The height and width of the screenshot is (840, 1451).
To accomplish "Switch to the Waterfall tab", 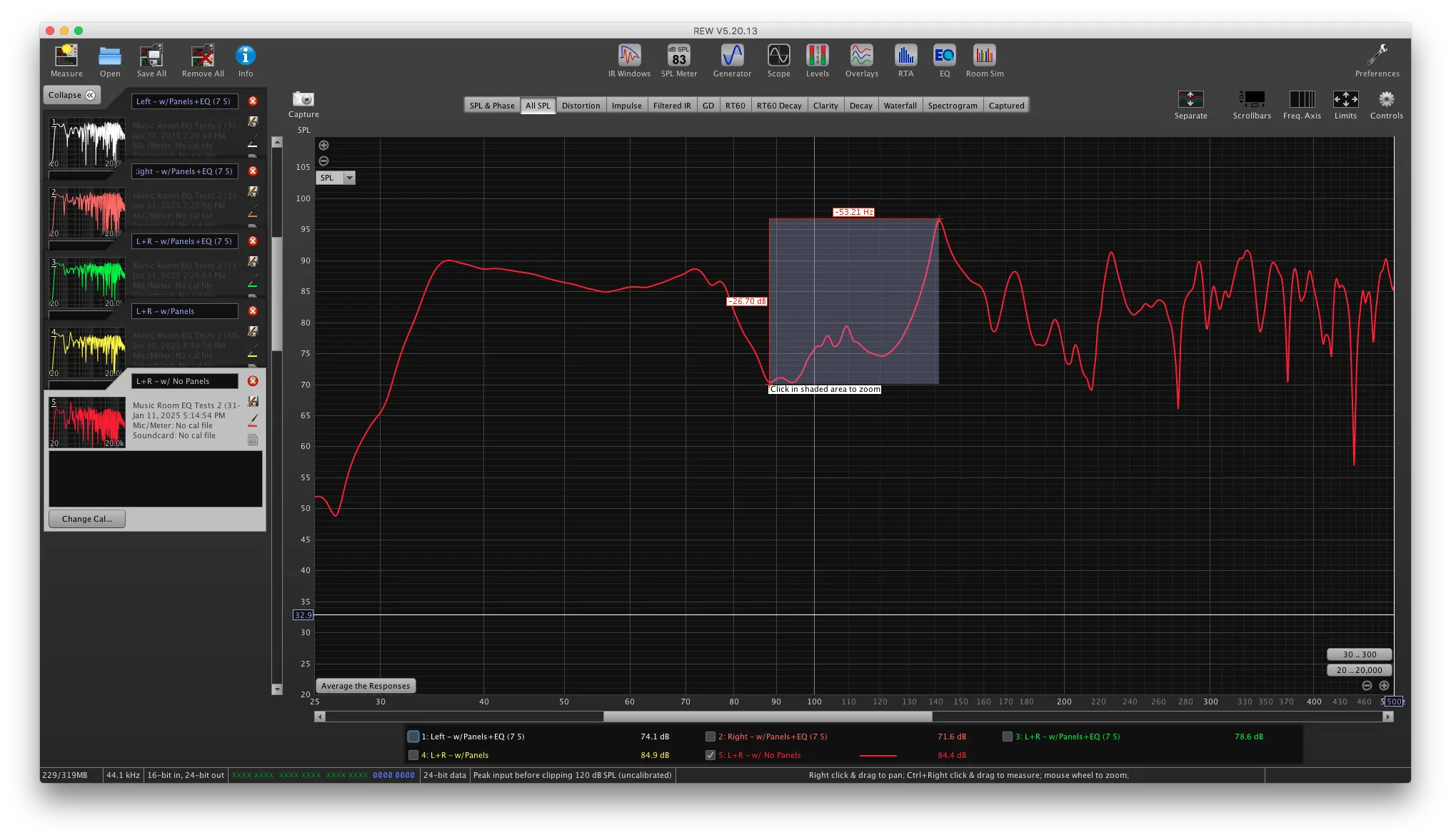I will (900, 106).
